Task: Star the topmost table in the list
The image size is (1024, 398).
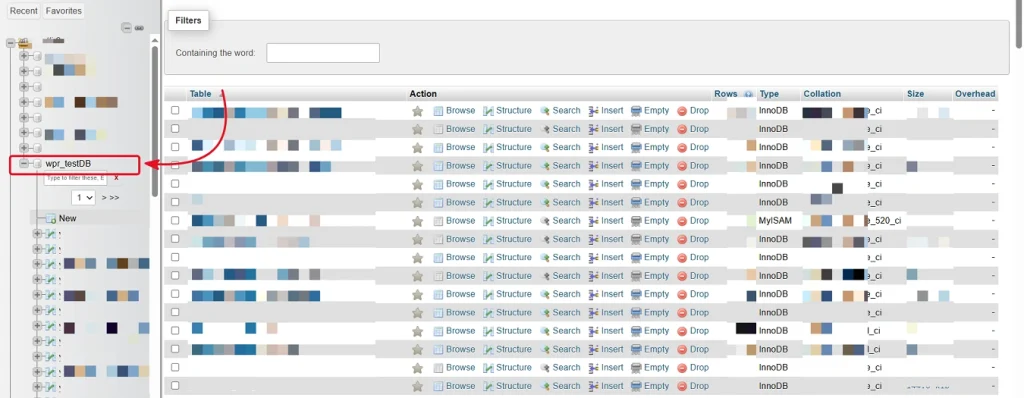Action: (x=417, y=111)
